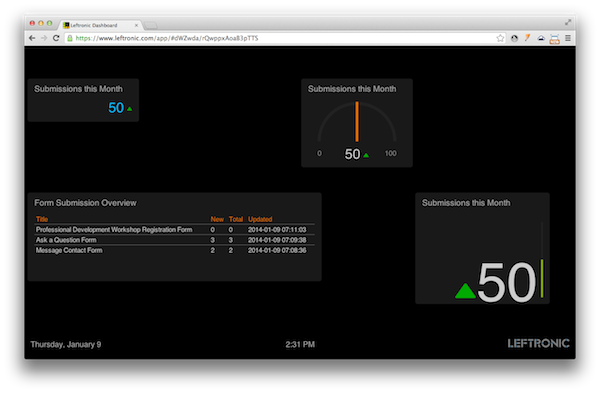Click timestamp 2014-01-09 07:11:03
Viewport: 600px width, 393px height.
point(277,230)
